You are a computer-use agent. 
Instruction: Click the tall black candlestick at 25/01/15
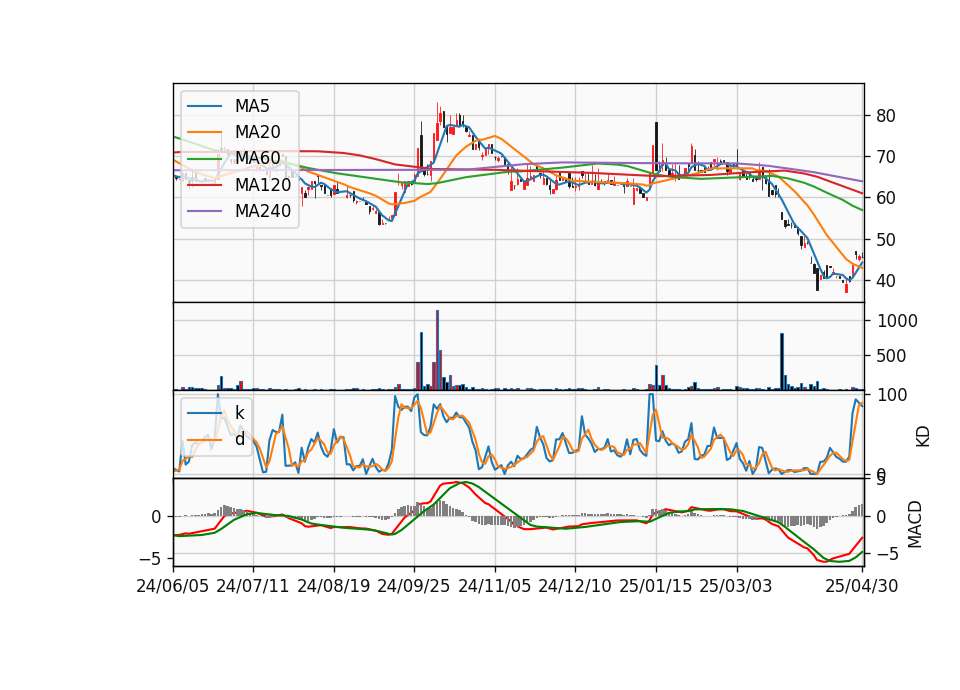[656, 145]
